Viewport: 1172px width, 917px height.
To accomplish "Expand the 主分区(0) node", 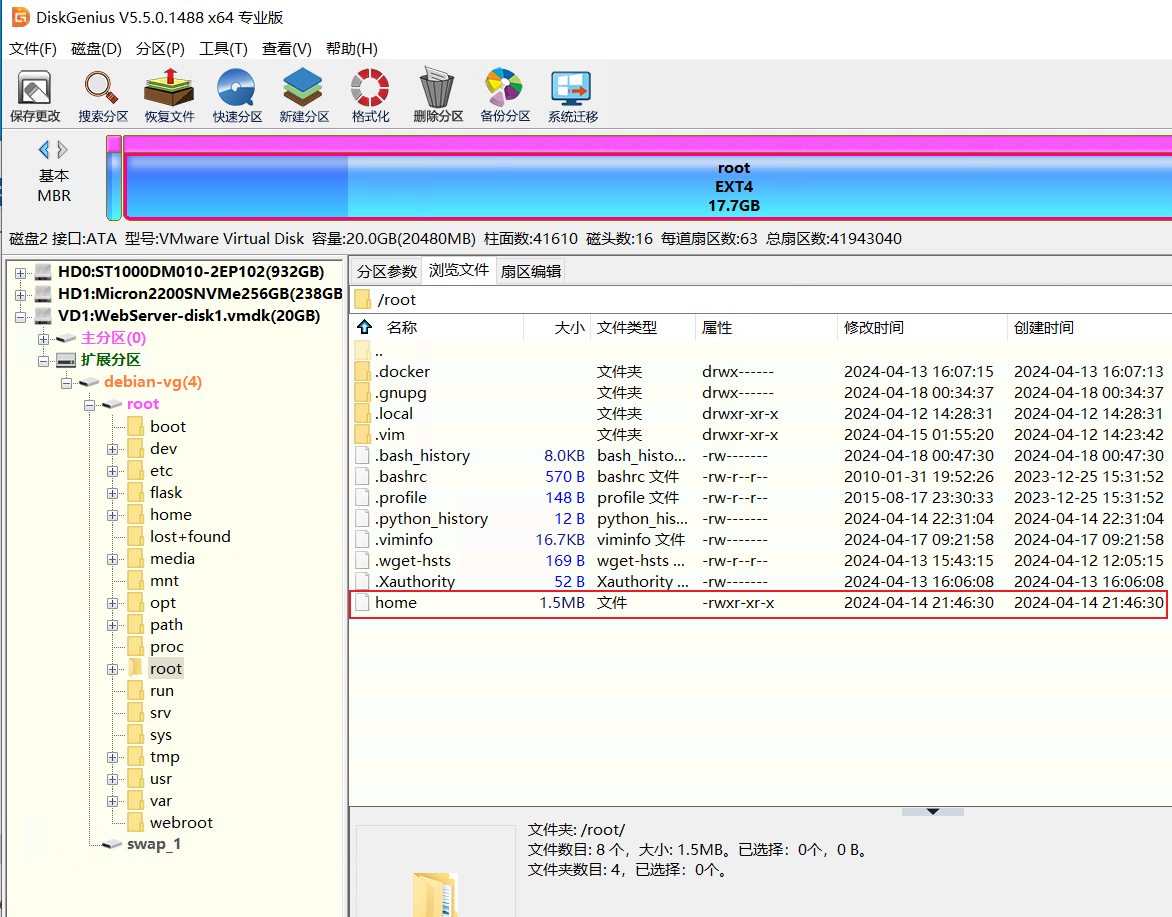I will tap(43, 339).
